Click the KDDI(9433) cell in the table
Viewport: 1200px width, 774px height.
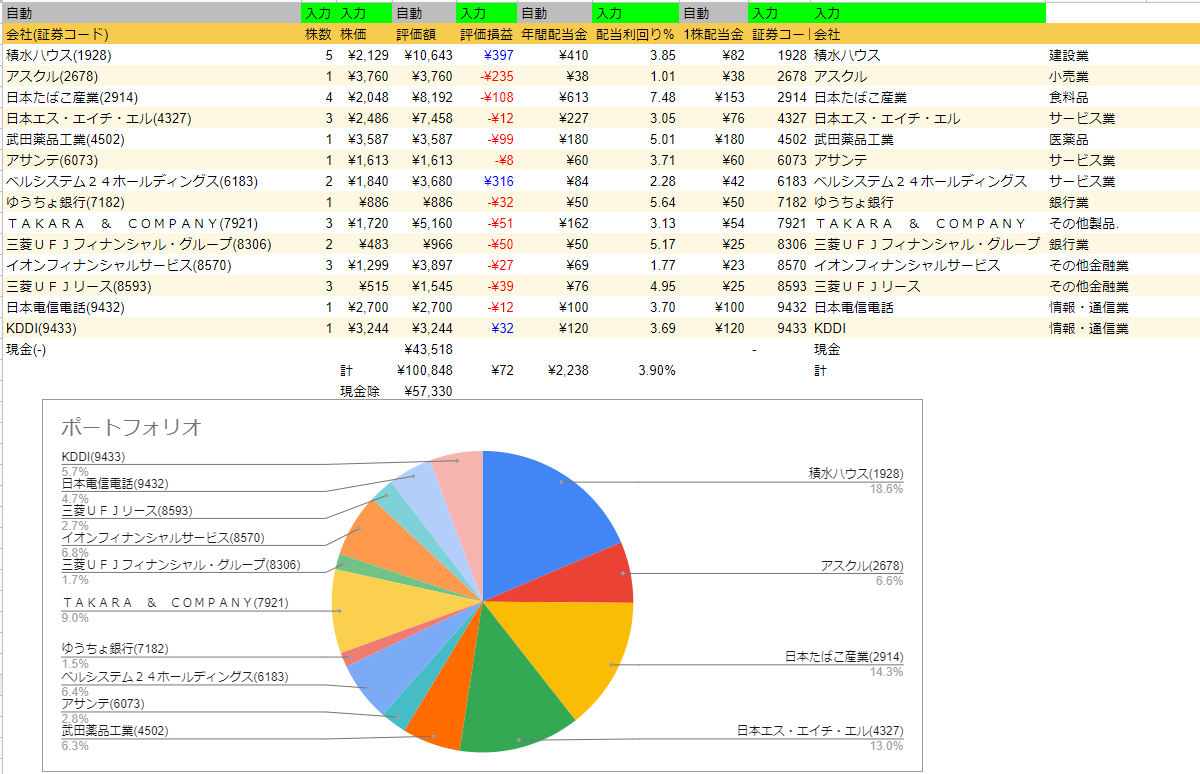point(151,328)
